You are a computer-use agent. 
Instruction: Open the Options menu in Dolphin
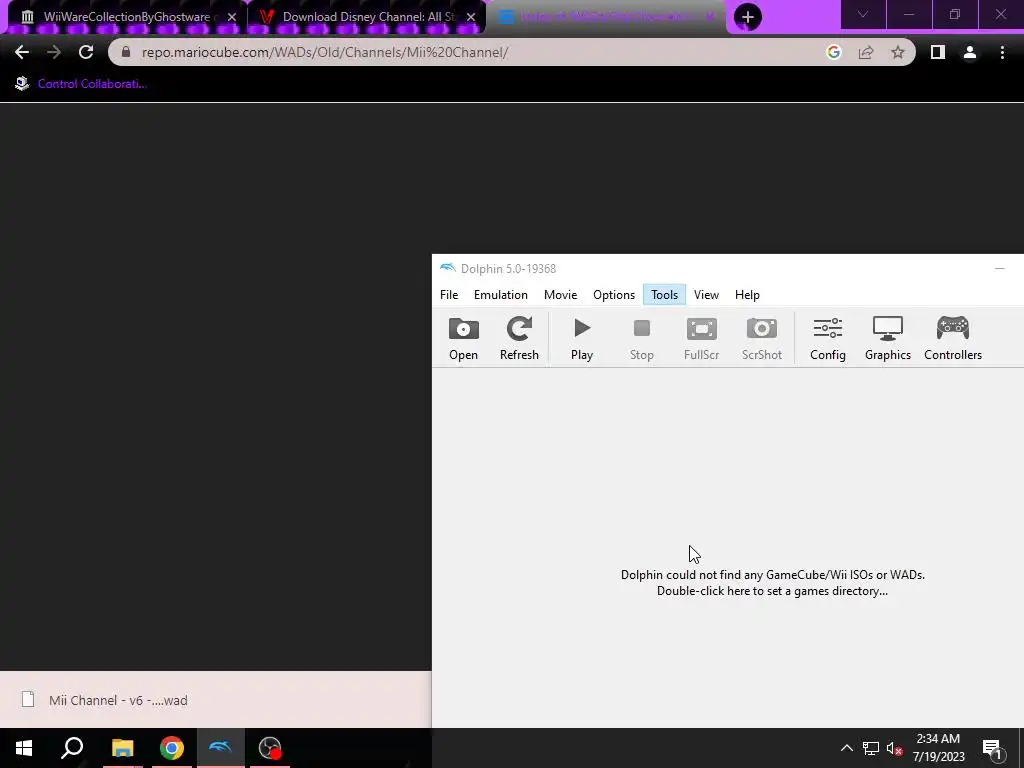(x=614, y=295)
